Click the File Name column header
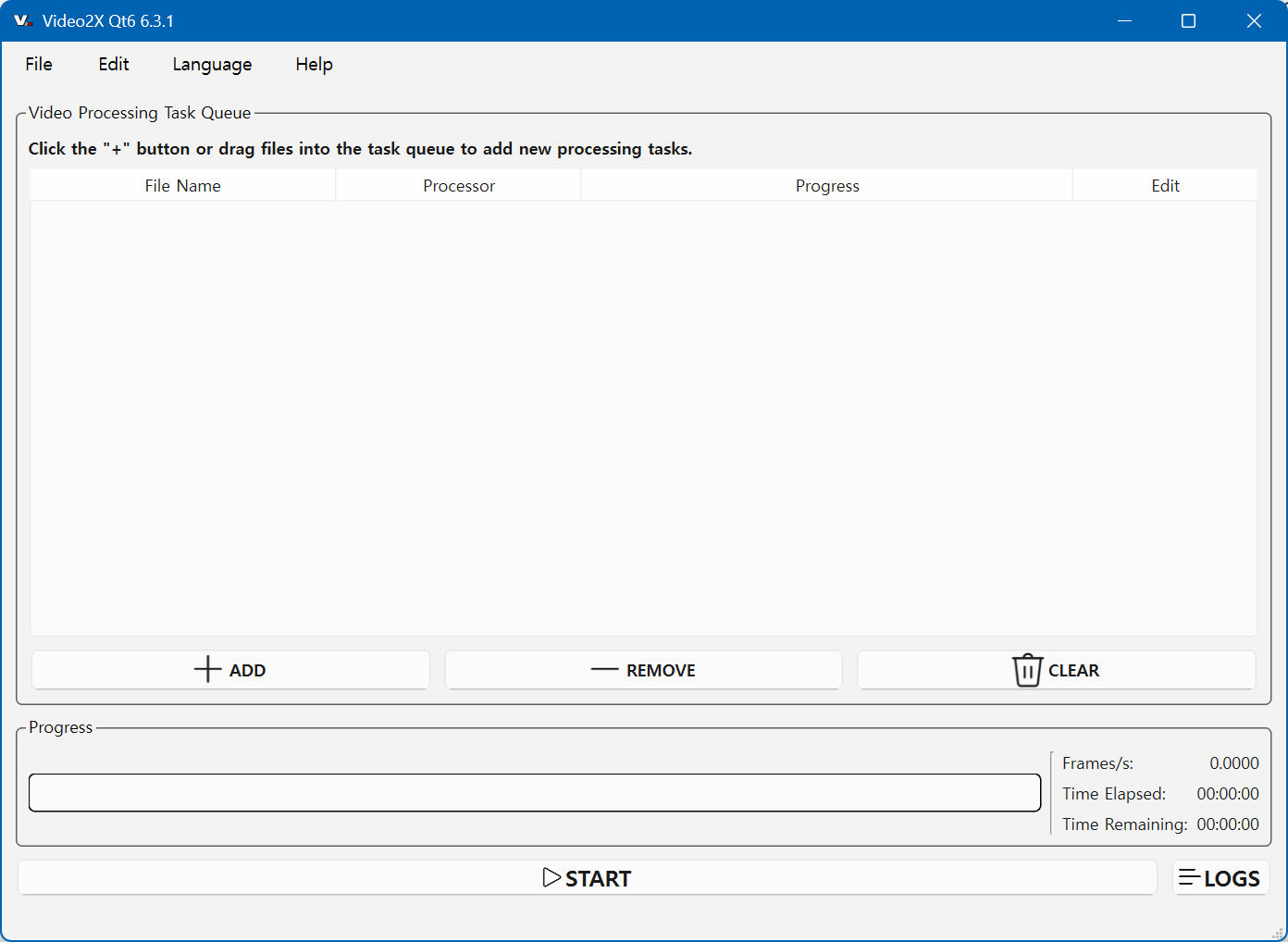The height and width of the screenshot is (942, 1288). tap(182, 185)
